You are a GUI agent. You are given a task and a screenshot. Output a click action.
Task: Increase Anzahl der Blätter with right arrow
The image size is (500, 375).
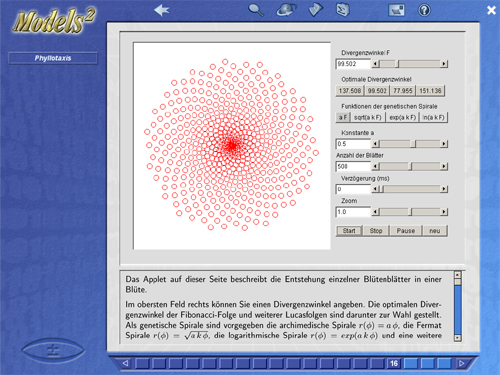pyautogui.click(x=444, y=166)
